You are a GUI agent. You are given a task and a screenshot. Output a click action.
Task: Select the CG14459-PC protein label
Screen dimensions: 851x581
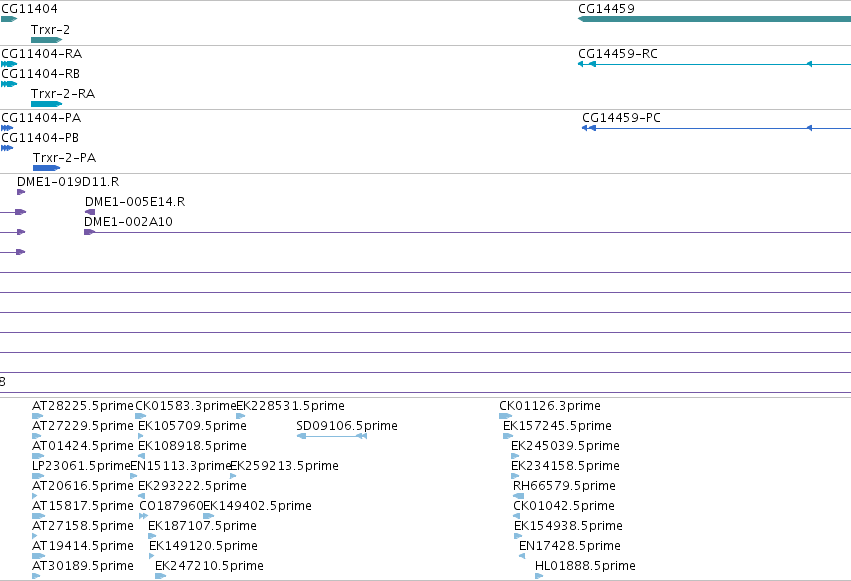(621, 118)
